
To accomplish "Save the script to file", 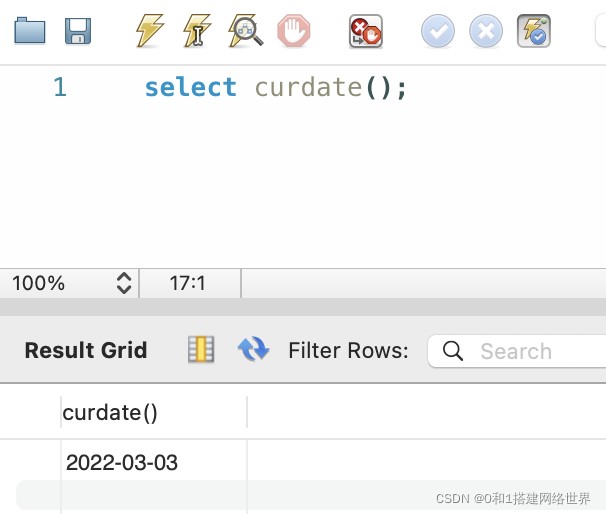I will tap(78, 31).
